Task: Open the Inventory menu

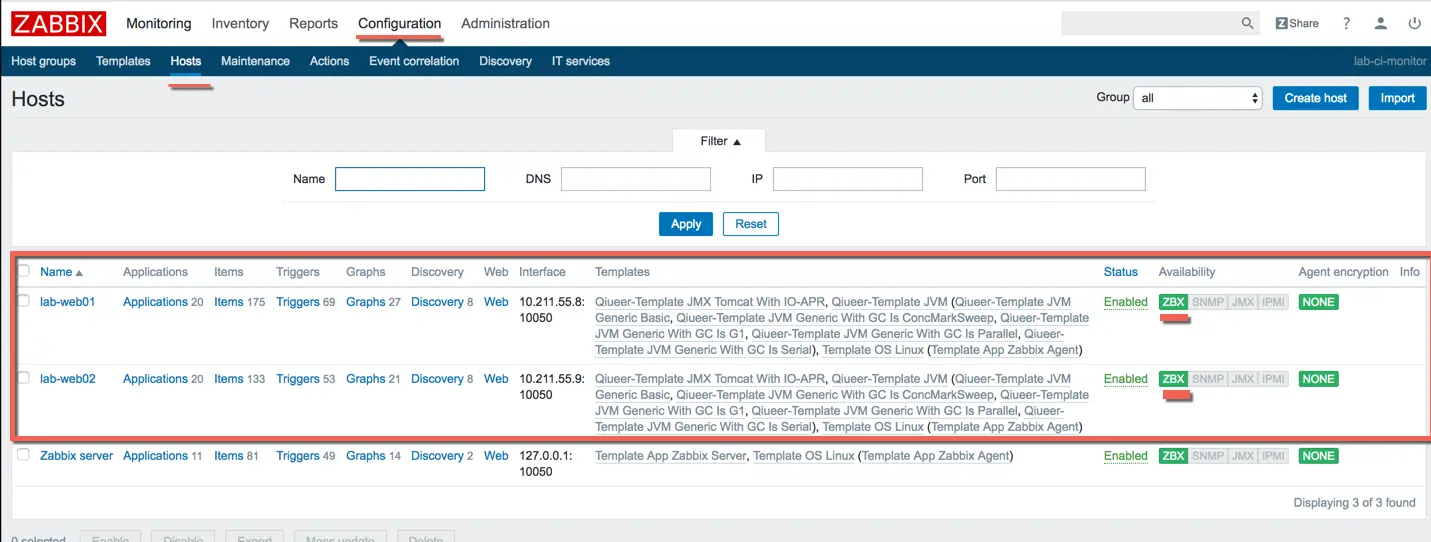Action: [240, 23]
